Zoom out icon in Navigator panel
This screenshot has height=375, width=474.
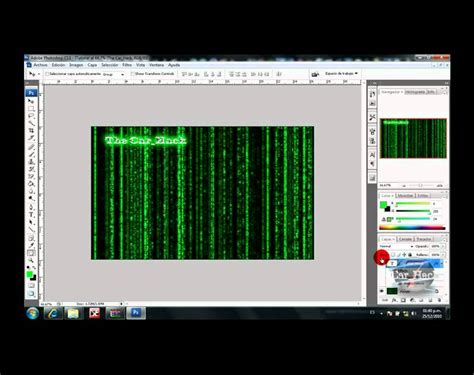(x=404, y=186)
